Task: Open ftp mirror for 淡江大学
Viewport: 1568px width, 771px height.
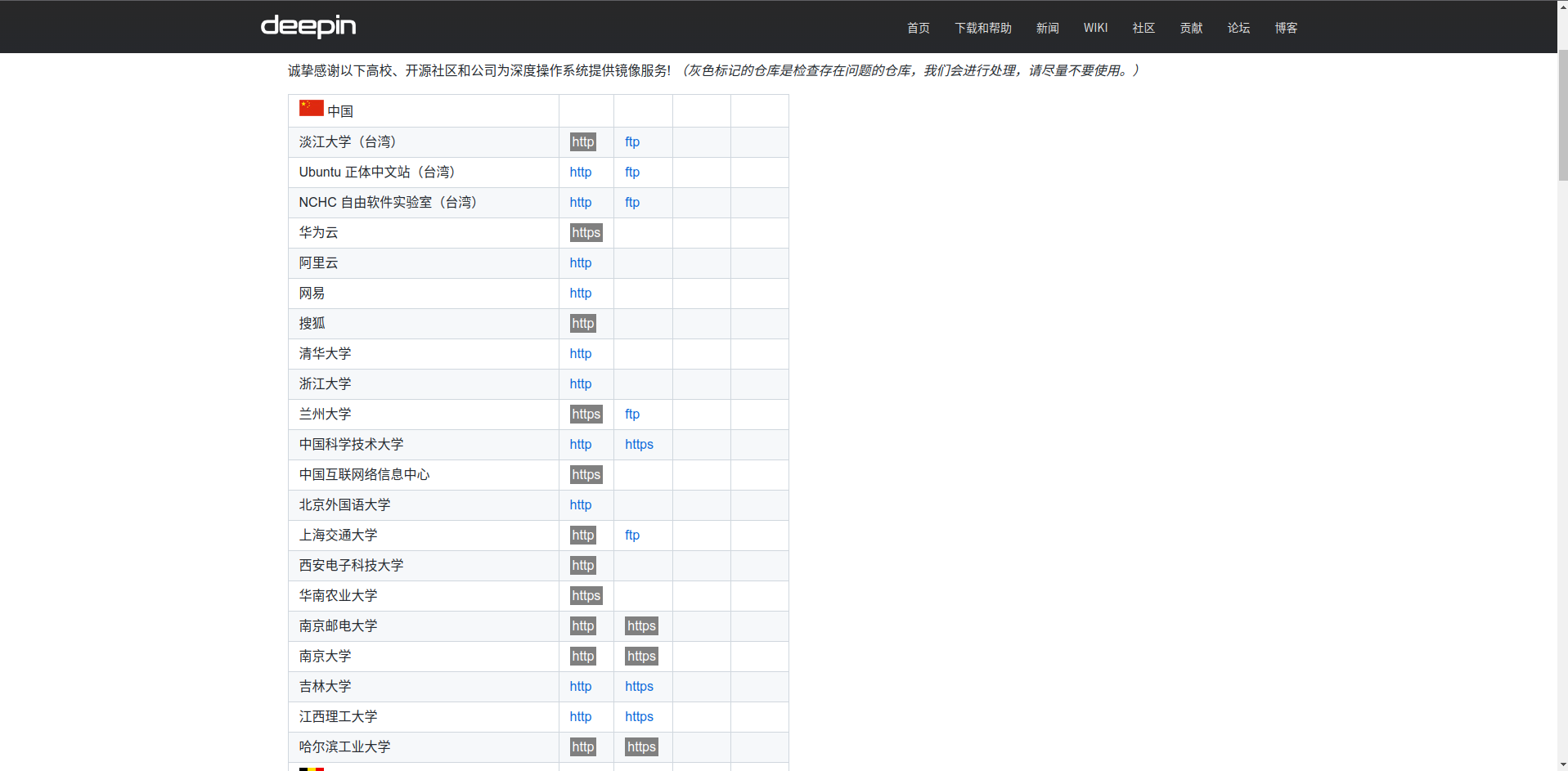Action: tap(632, 142)
